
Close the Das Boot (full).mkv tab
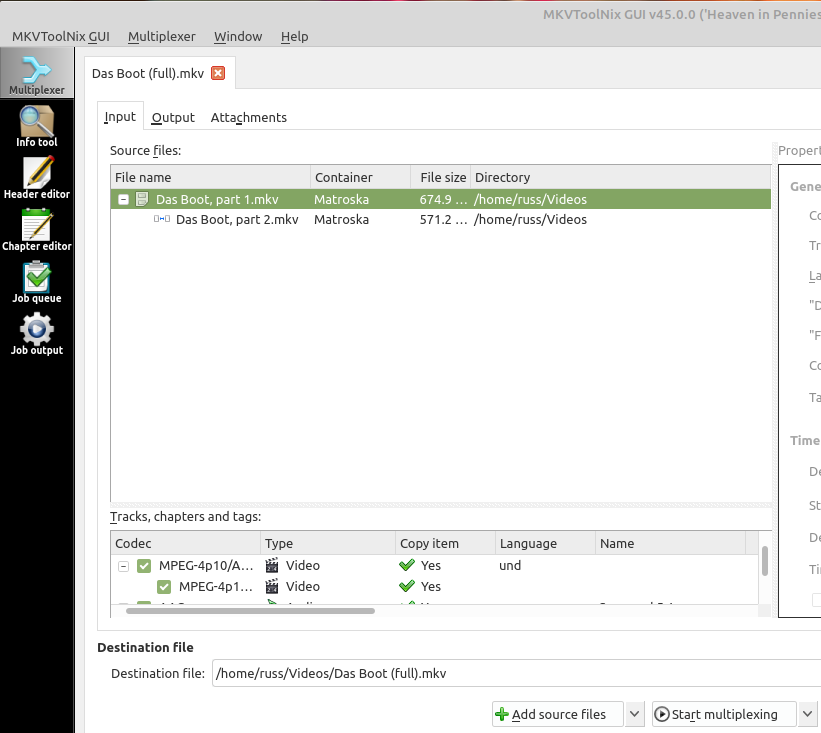click(x=218, y=73)
